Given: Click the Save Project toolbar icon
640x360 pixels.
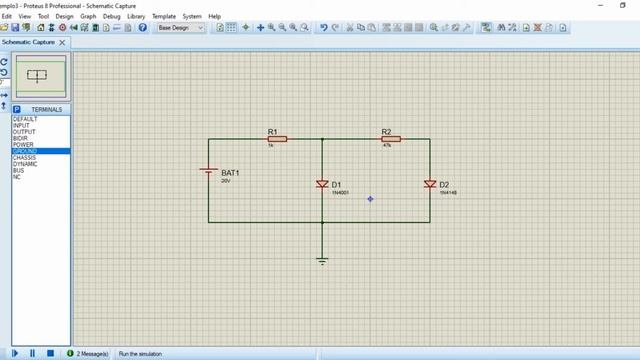Looking at the screenshot, I should click(16, 27).
